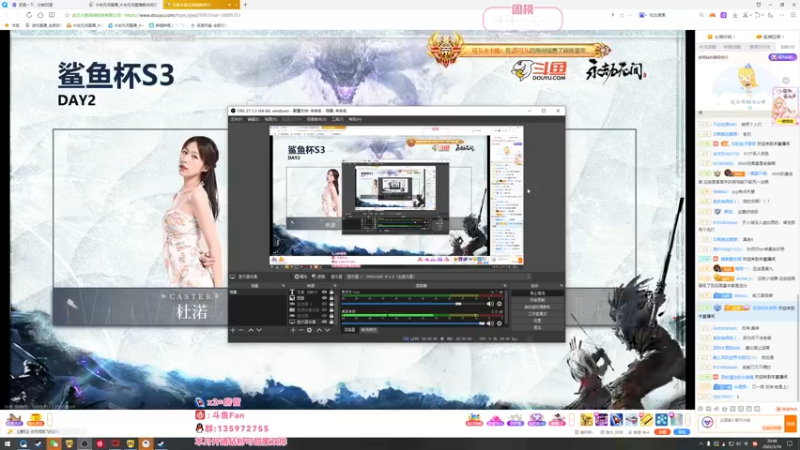Click the browser address bar URL

(x=182, y=15)
